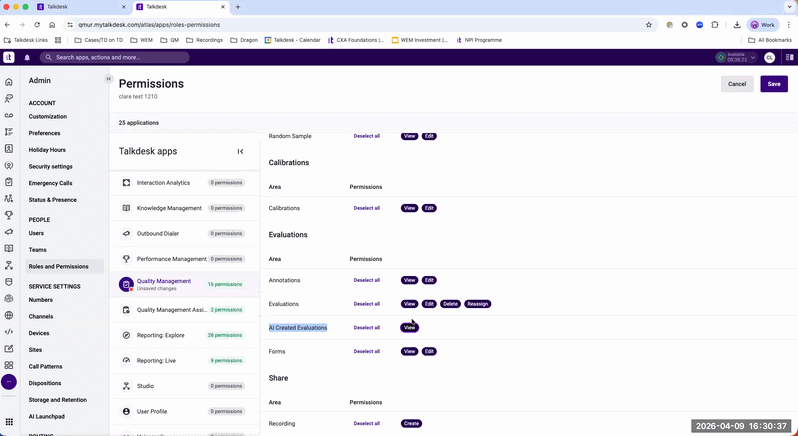
Task: Click the Knowledge Management book icon
Action: click(x=126, y=208)
